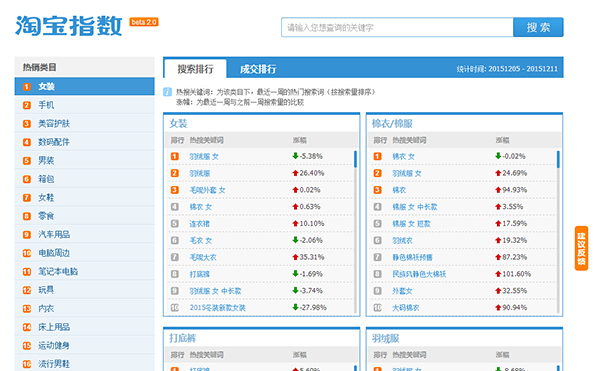Click the red up arrow beside 87.23%
This screenshot has height=371, width=600.
(498, 257)
